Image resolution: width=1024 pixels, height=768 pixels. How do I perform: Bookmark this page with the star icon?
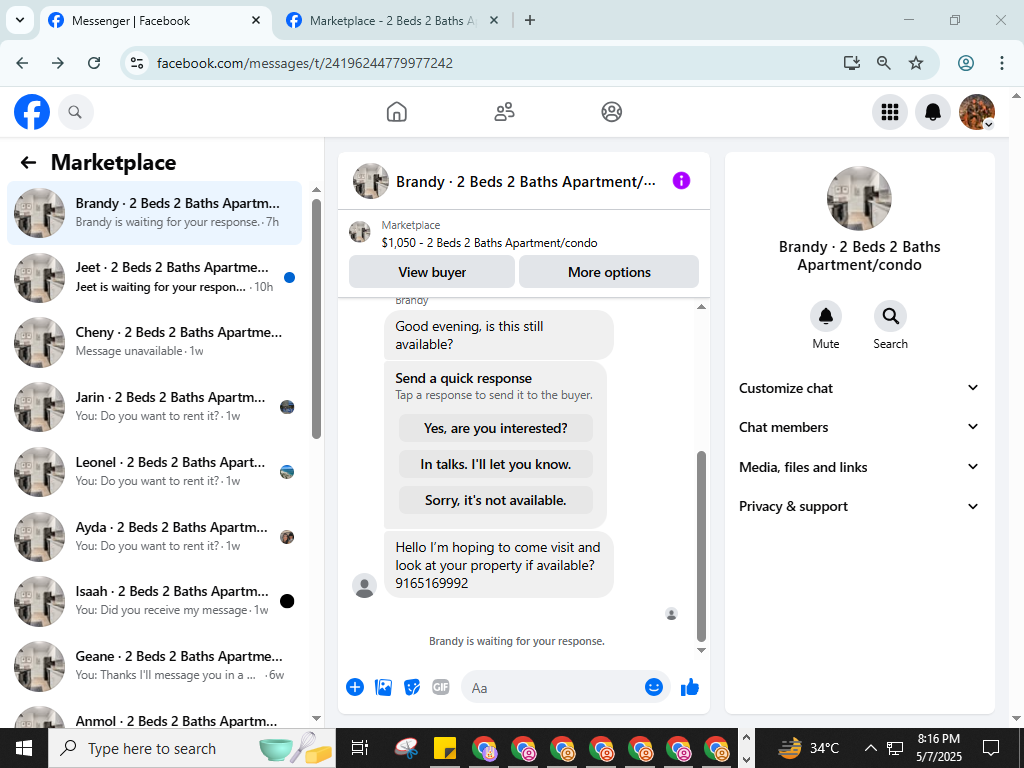click(916, 63)
